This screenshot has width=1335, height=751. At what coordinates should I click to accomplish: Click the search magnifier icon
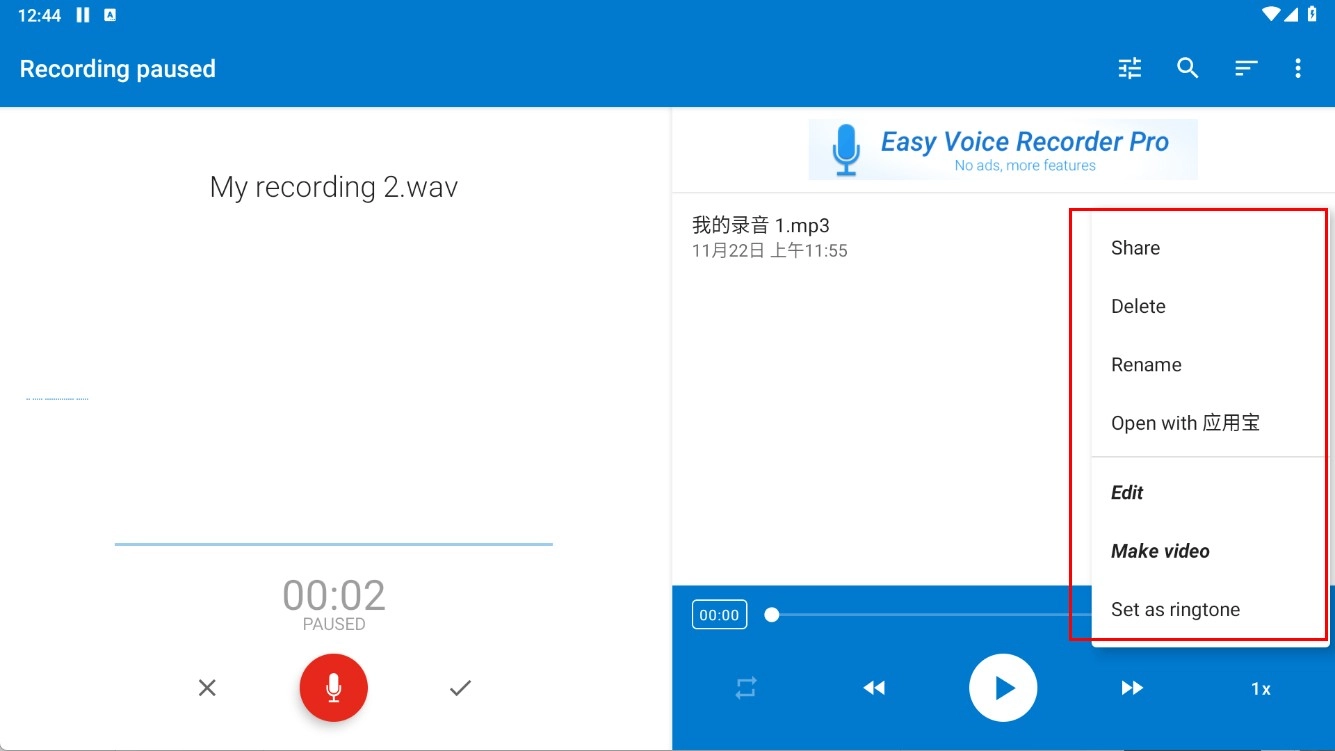coord(1187,68)
